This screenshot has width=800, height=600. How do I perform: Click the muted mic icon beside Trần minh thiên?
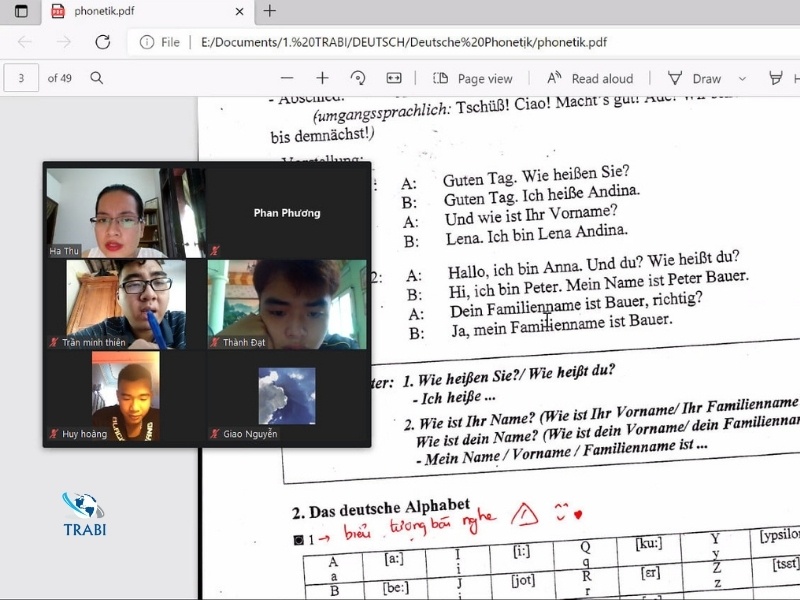point(54,342)
